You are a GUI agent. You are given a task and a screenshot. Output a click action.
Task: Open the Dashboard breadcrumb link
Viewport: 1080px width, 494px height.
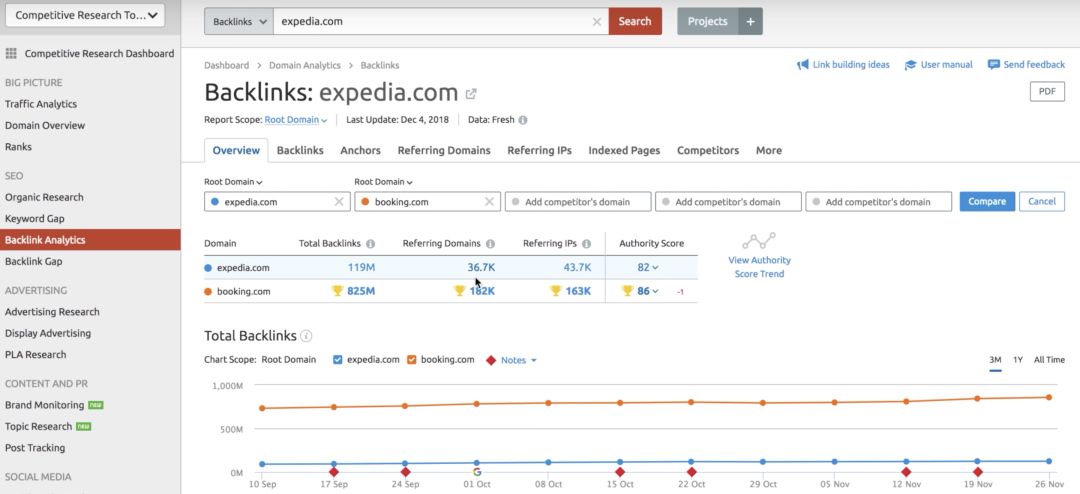coord(227,65)
